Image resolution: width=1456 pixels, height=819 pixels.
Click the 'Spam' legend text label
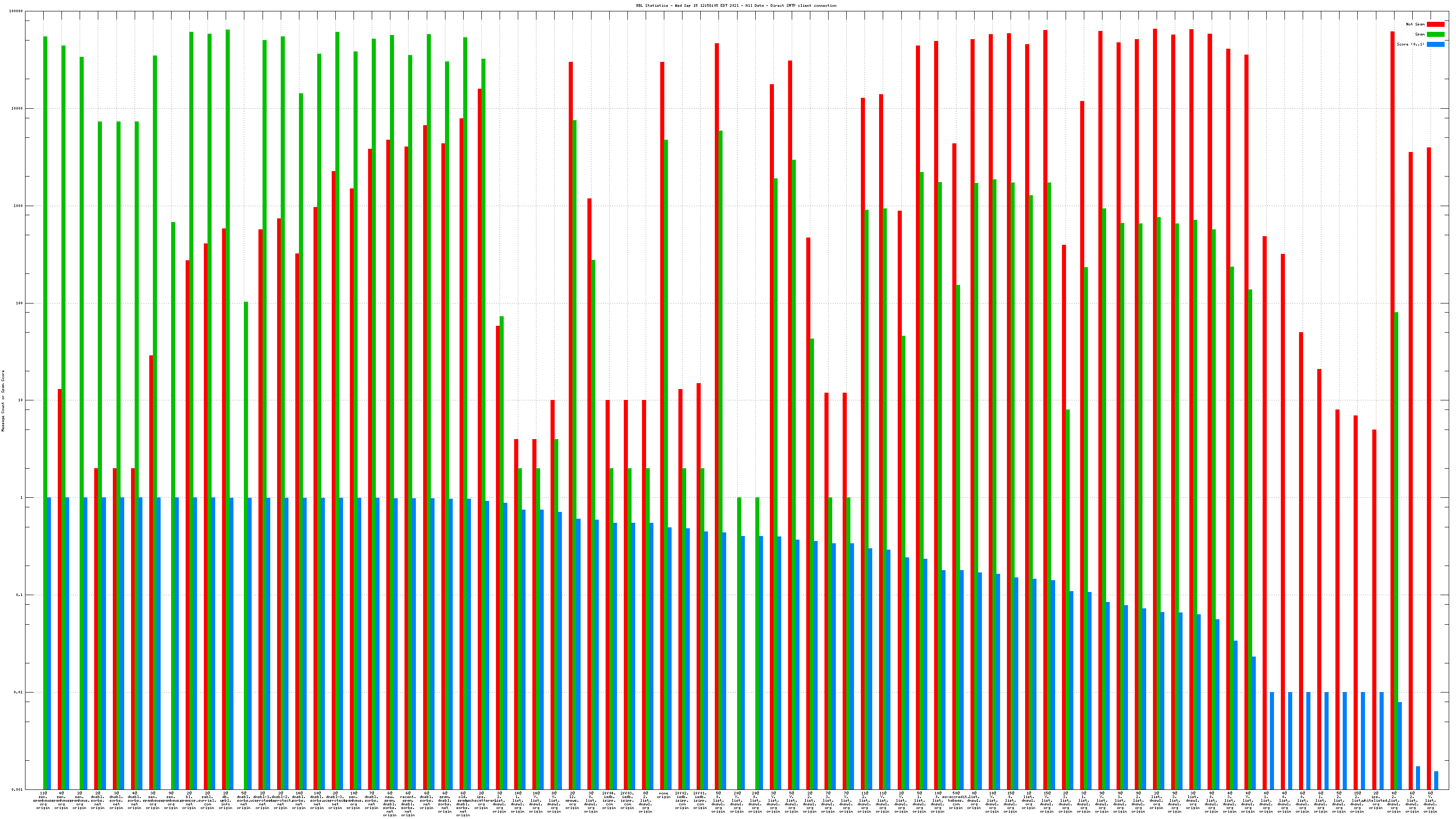pyautogui.click(x=1420, y=35)
